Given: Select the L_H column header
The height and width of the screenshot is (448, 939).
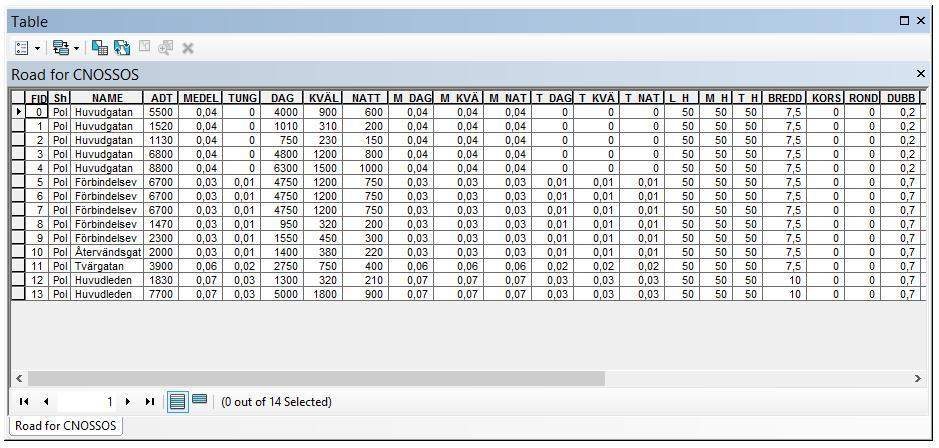Looking at the screenshot, I should point(681,98).
